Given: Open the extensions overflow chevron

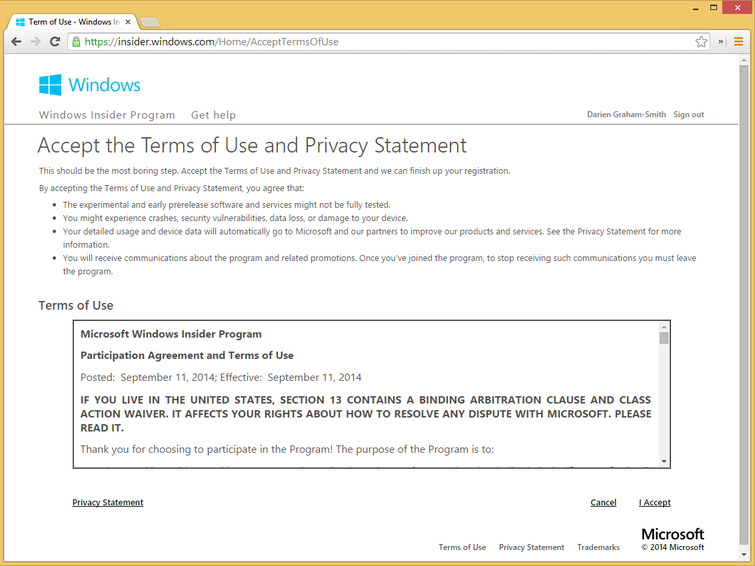Looking at the screenshot, I should (x=721, y=42).
